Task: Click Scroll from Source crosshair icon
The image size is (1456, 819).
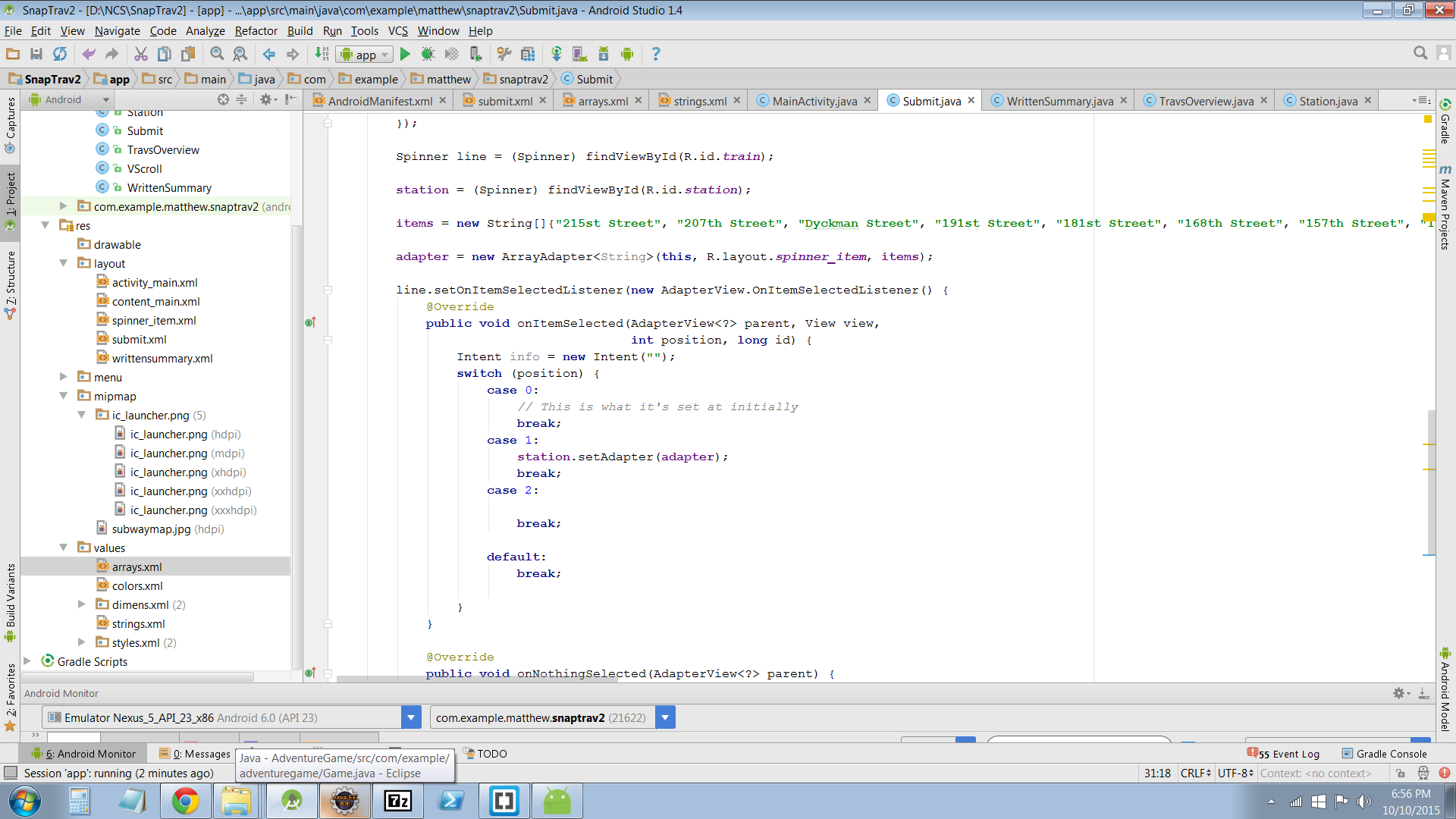Action: coord(223,99)
